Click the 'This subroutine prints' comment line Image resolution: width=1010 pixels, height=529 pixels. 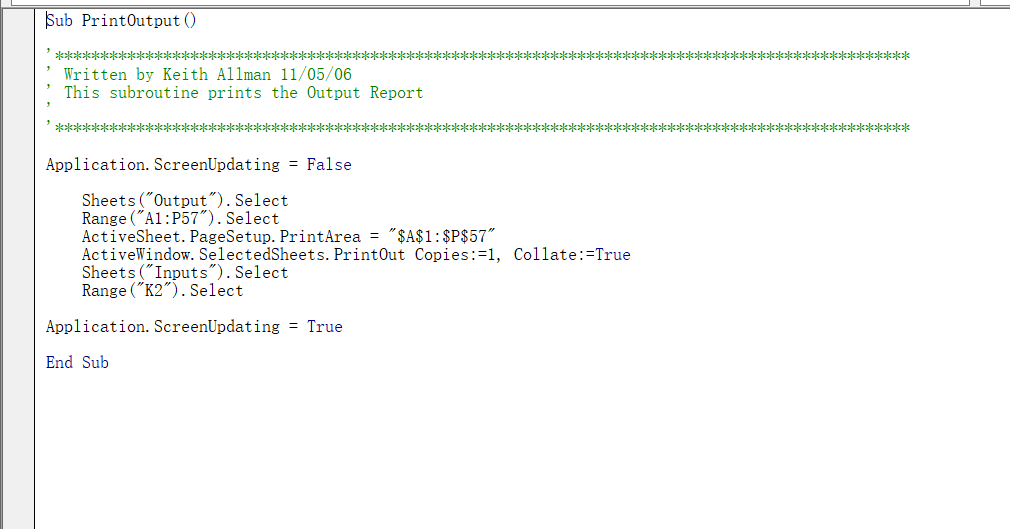[243, 93]
